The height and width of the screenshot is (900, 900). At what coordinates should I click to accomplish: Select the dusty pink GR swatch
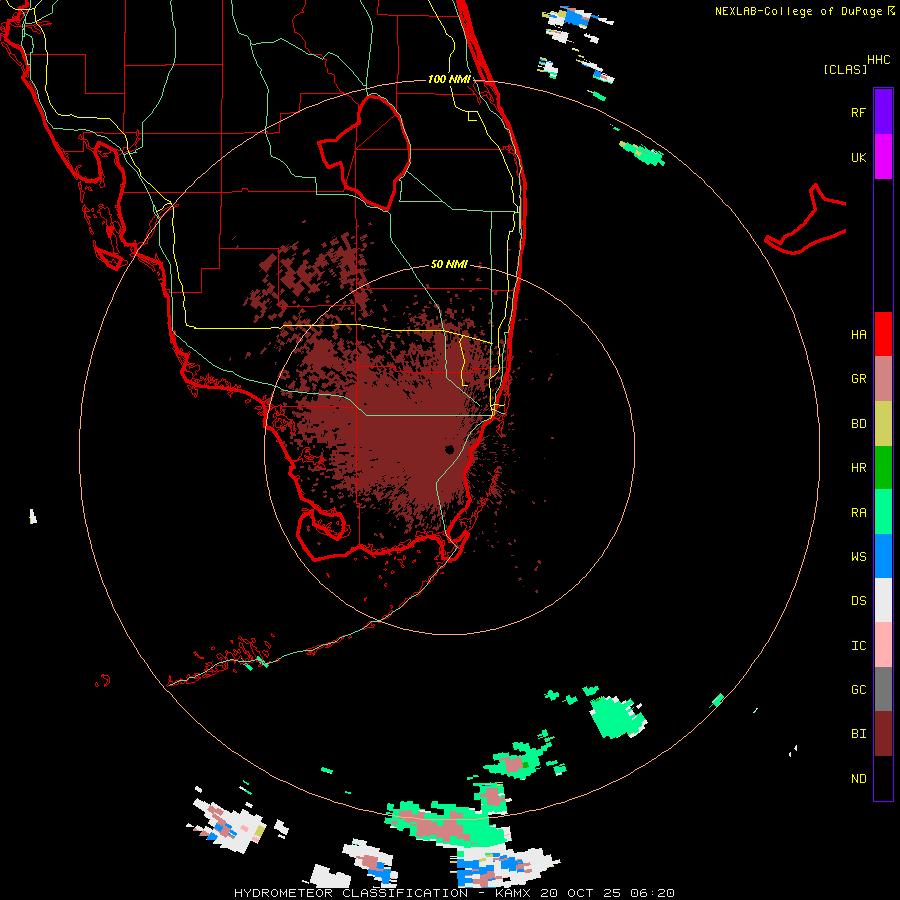(x=883, y=379)
